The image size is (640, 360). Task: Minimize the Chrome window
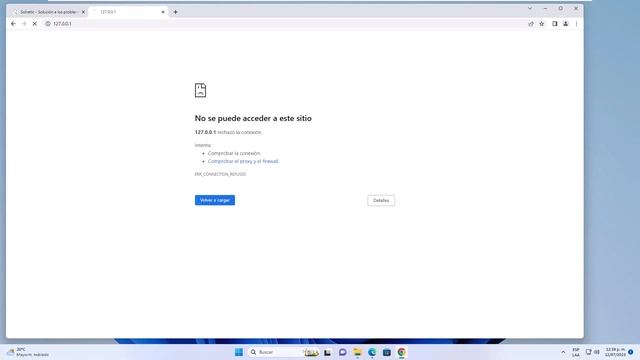[545, 8]
